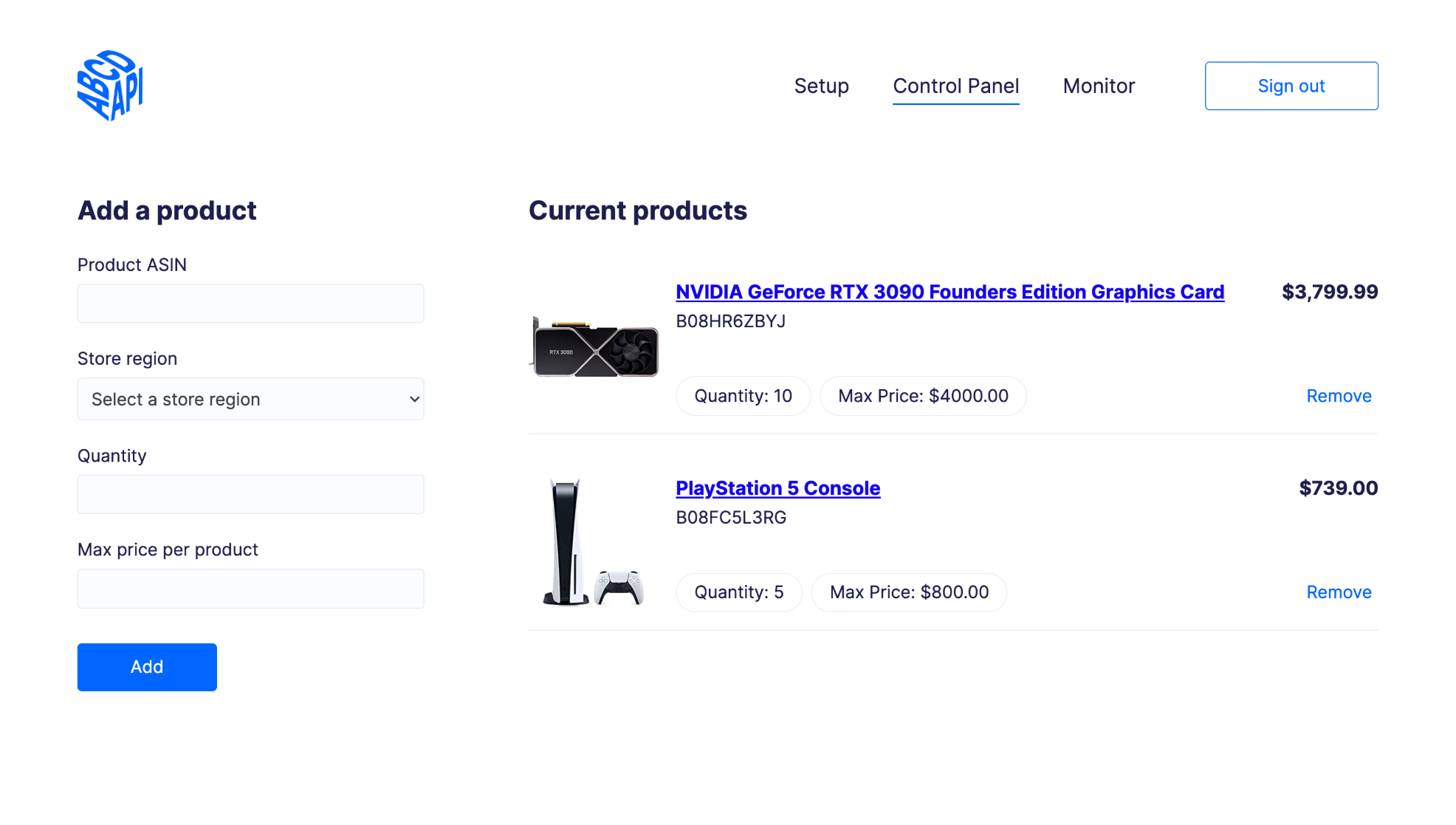
Task: Select the Max price per product field
Action: tap(250, 589)
